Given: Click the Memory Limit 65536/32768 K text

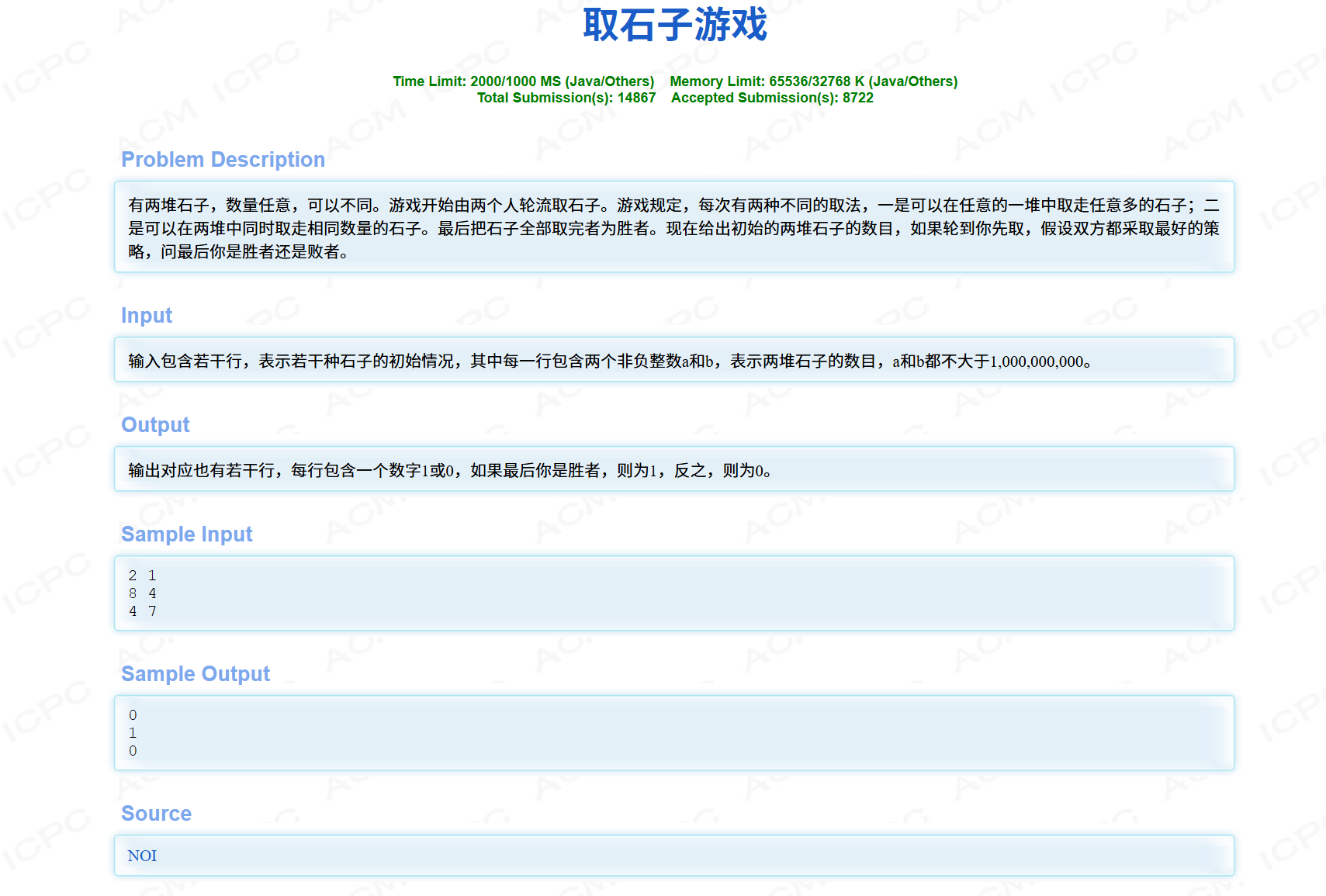Looking at the screenshot, I should pyautogui.click(x=814, y=81).
